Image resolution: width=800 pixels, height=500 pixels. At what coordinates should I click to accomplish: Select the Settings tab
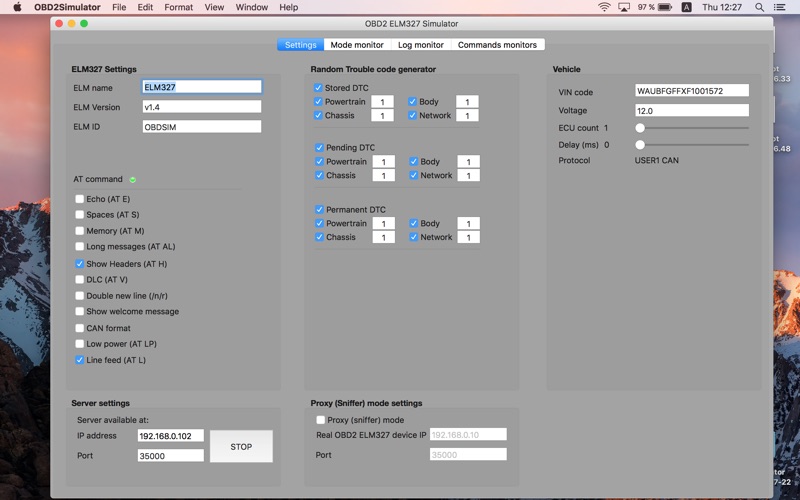tap(301, 45)
